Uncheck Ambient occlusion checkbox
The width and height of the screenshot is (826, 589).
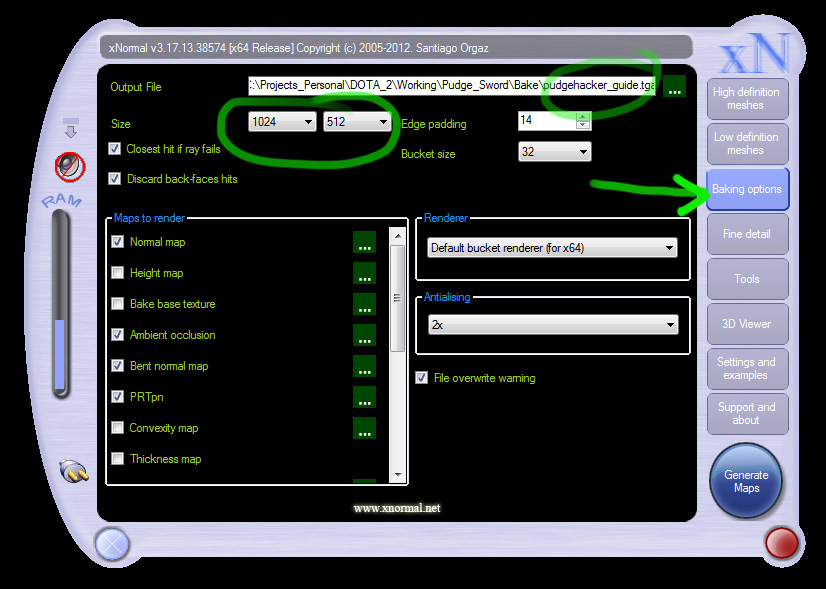tap(117, 335)
